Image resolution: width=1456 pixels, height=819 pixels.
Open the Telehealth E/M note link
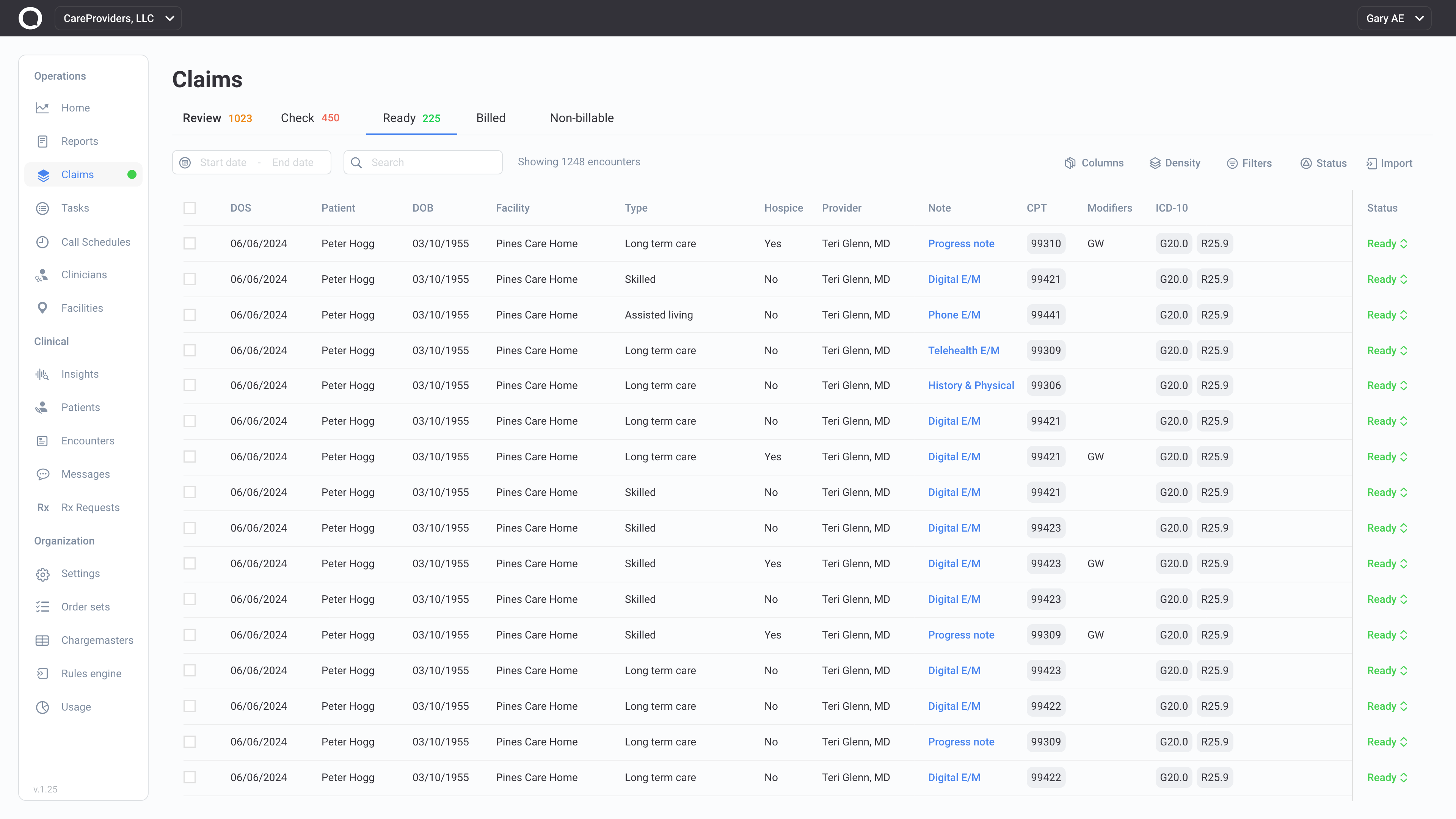(x=964, y=350)
